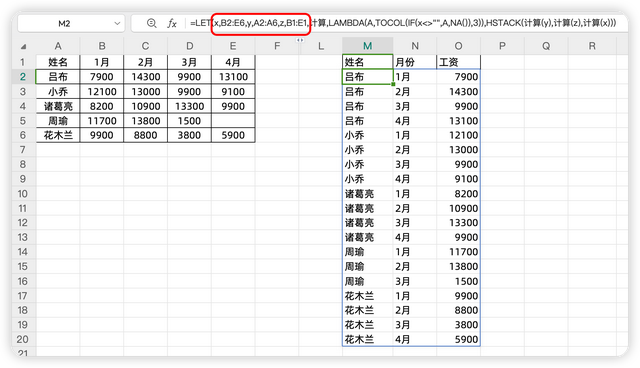Select row 2 header
This screenshot has height=368, width=640.
tap(23, 77)
